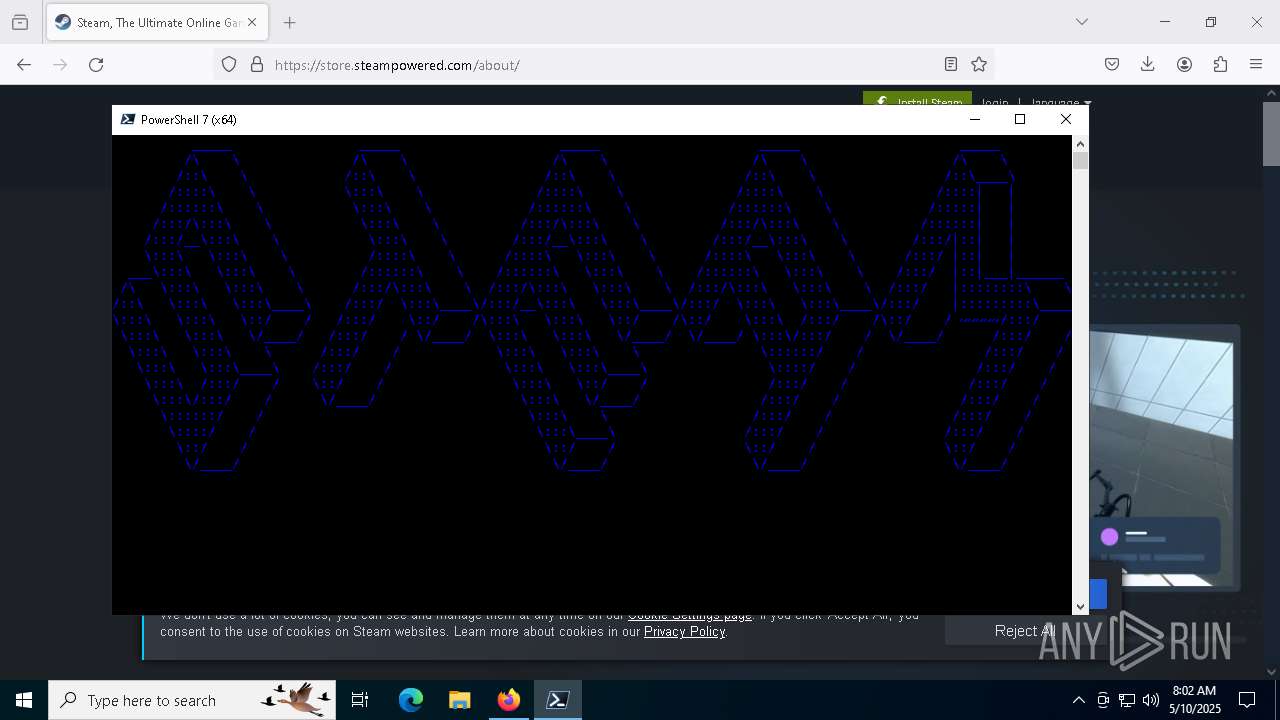Open volume control tray icon
The width and height of the screenshot is (1280, 720).
(1151, 700)
